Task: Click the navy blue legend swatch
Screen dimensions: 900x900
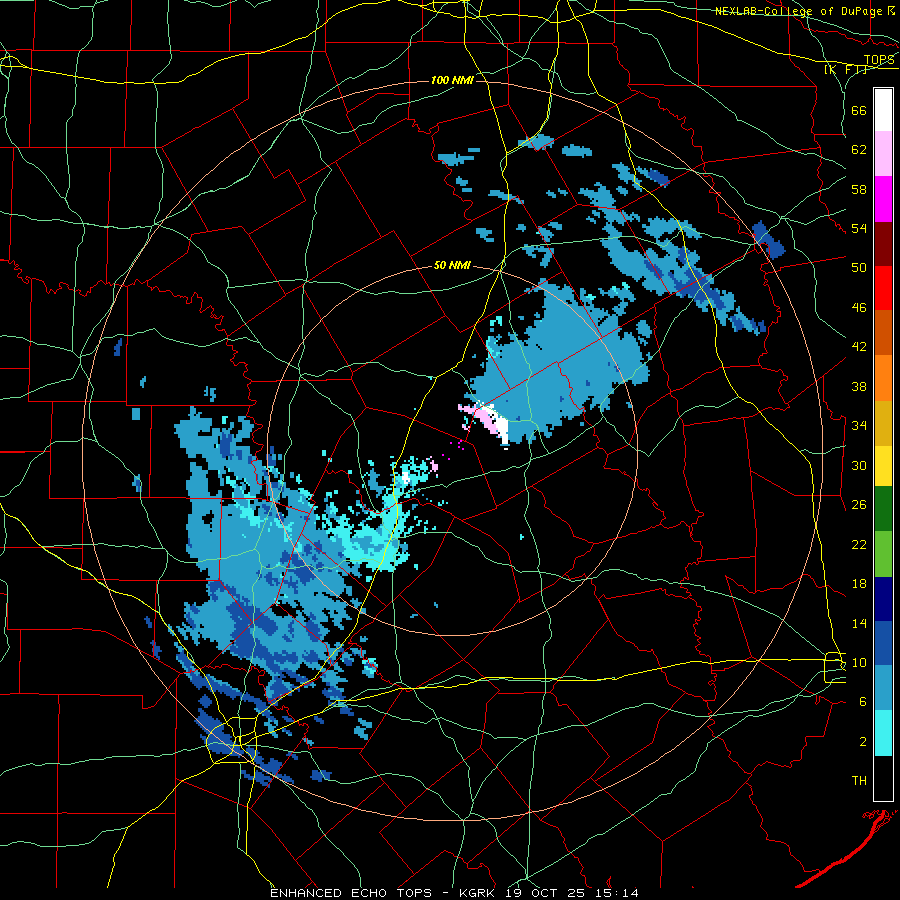Action: [883, 599]
